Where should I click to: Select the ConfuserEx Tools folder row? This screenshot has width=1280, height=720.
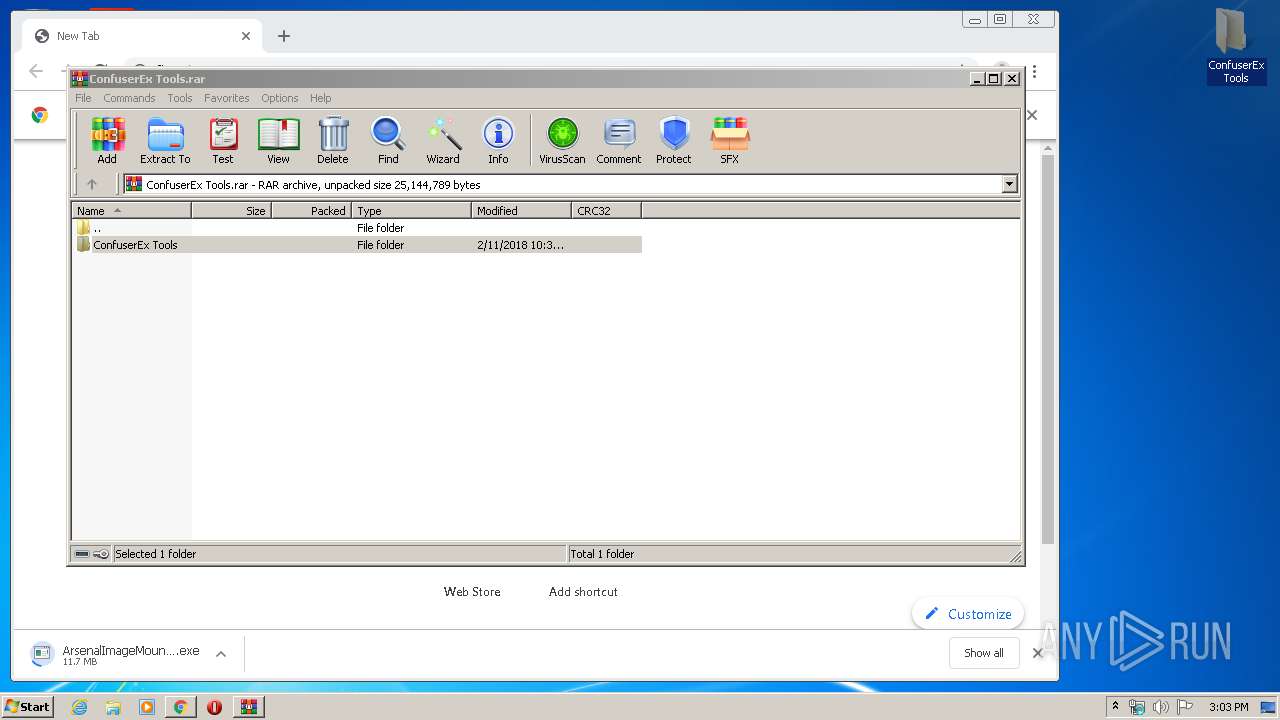pos(357,245)
